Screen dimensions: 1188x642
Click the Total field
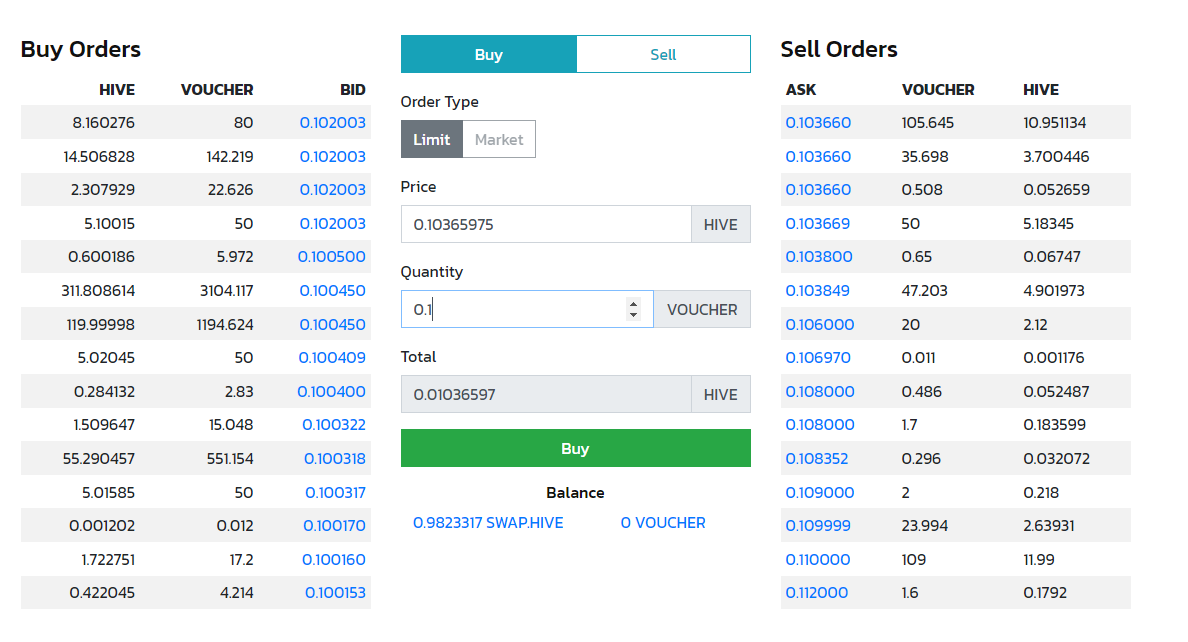(546, 394)
